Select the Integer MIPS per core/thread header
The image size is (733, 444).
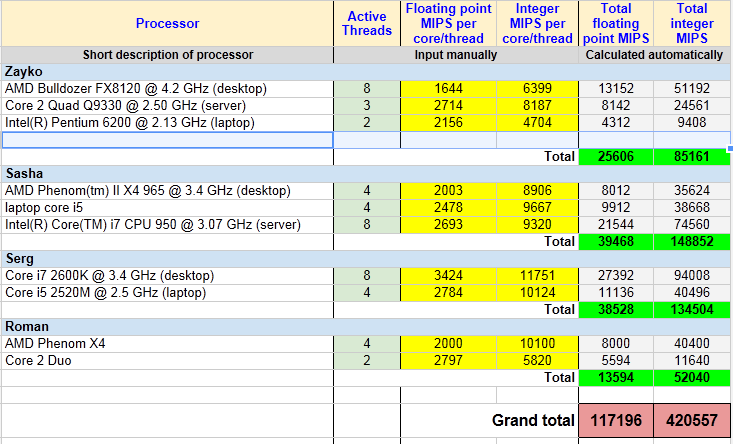click(537, 23)
